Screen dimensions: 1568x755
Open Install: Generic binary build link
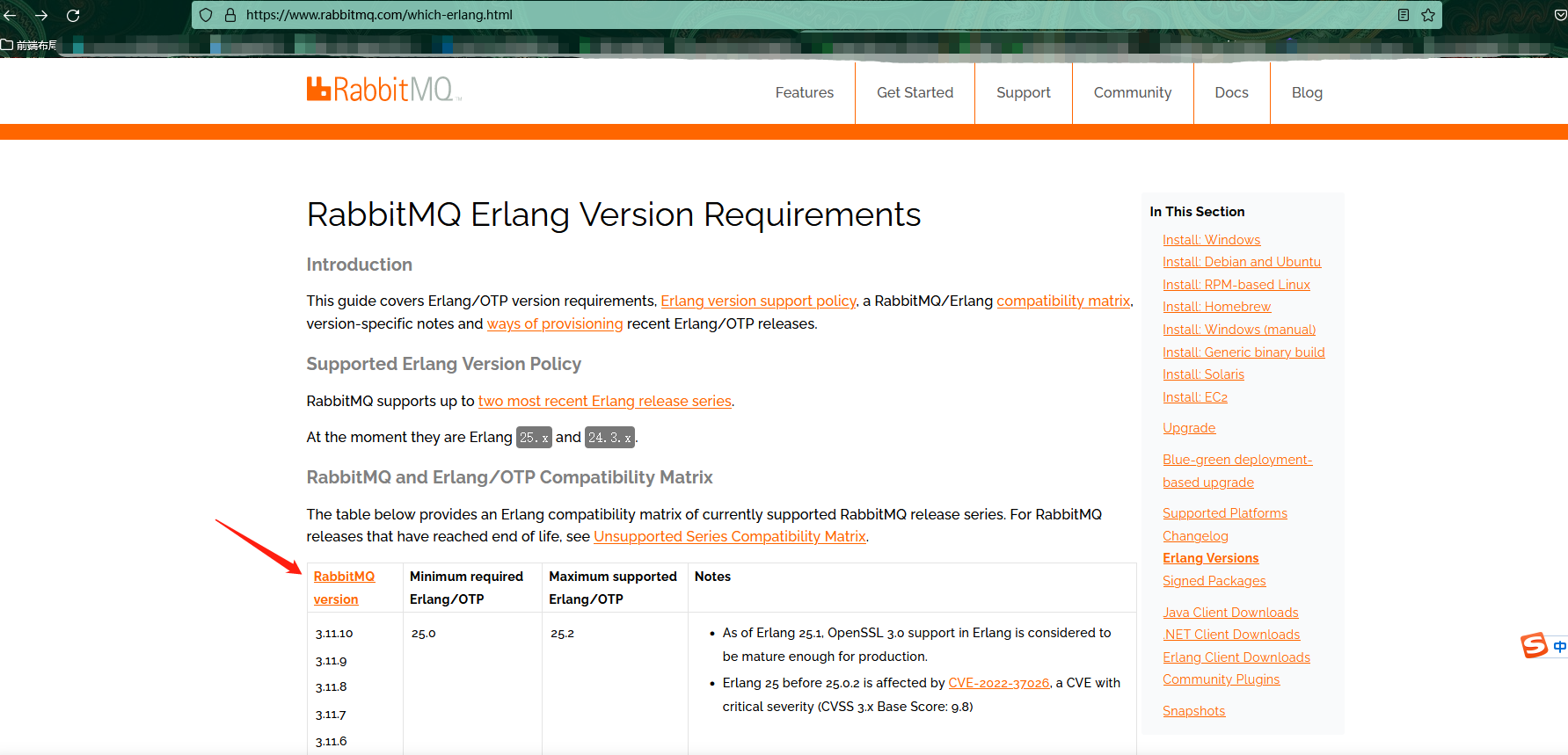(x=1243, y=352)
